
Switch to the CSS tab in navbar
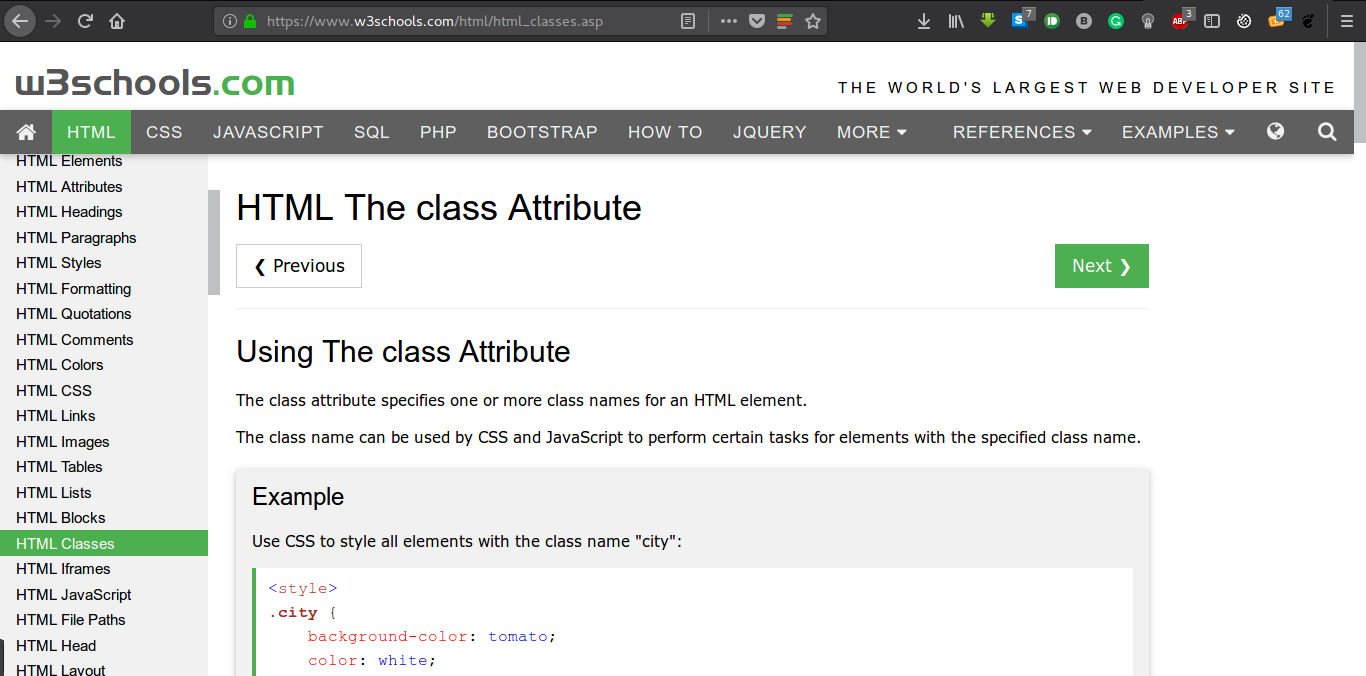[163, 131]
